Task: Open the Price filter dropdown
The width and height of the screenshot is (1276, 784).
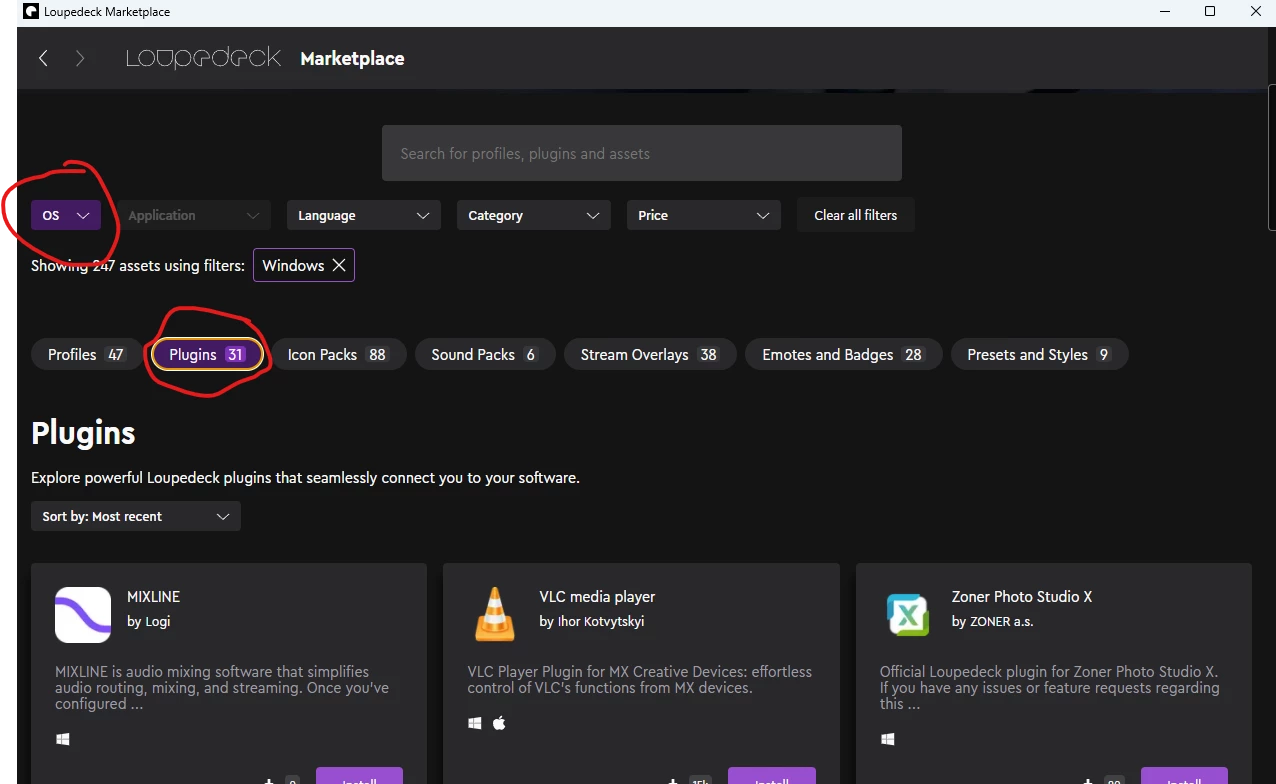Action: coord(704,215)
